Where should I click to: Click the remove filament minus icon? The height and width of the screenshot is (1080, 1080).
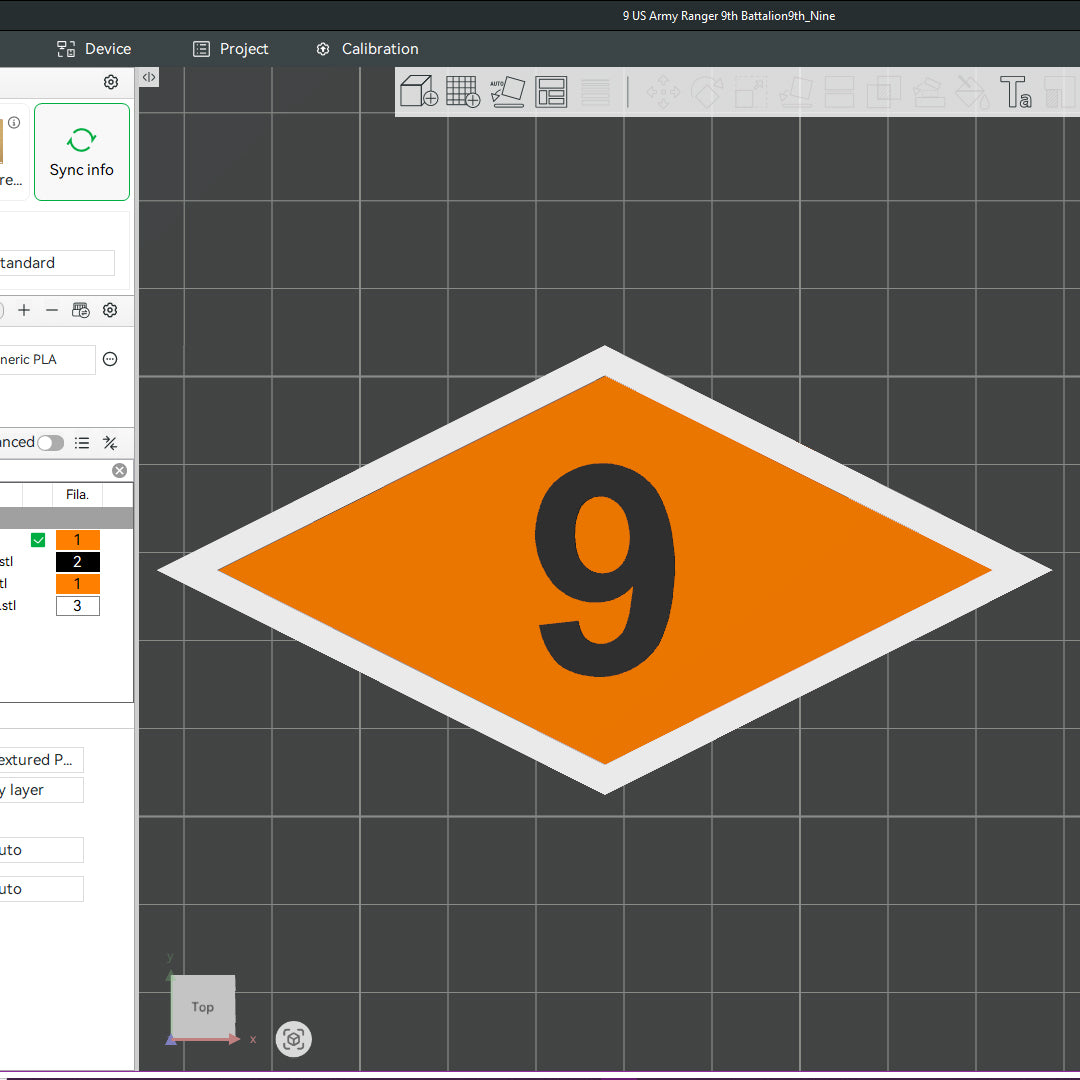click(52, 310)
